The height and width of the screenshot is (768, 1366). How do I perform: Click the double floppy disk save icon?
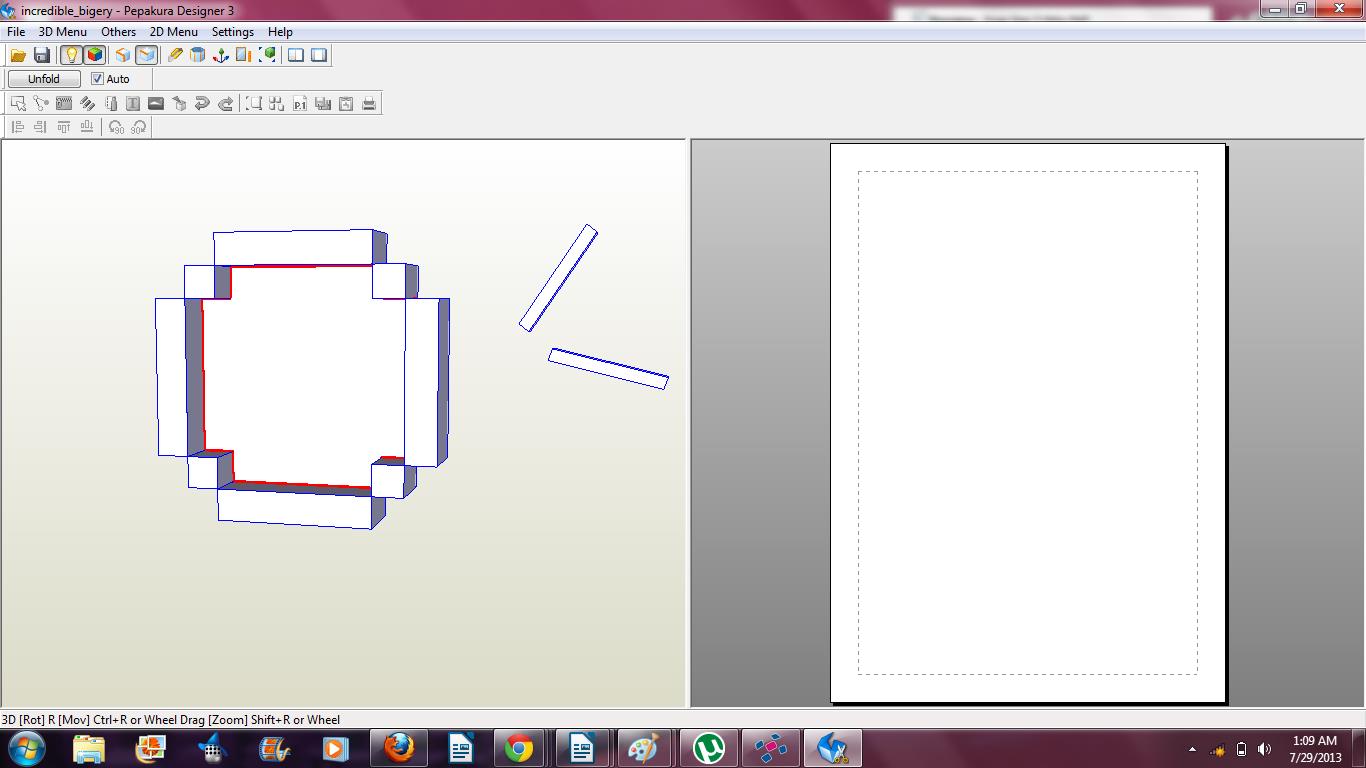pos(323,103)
